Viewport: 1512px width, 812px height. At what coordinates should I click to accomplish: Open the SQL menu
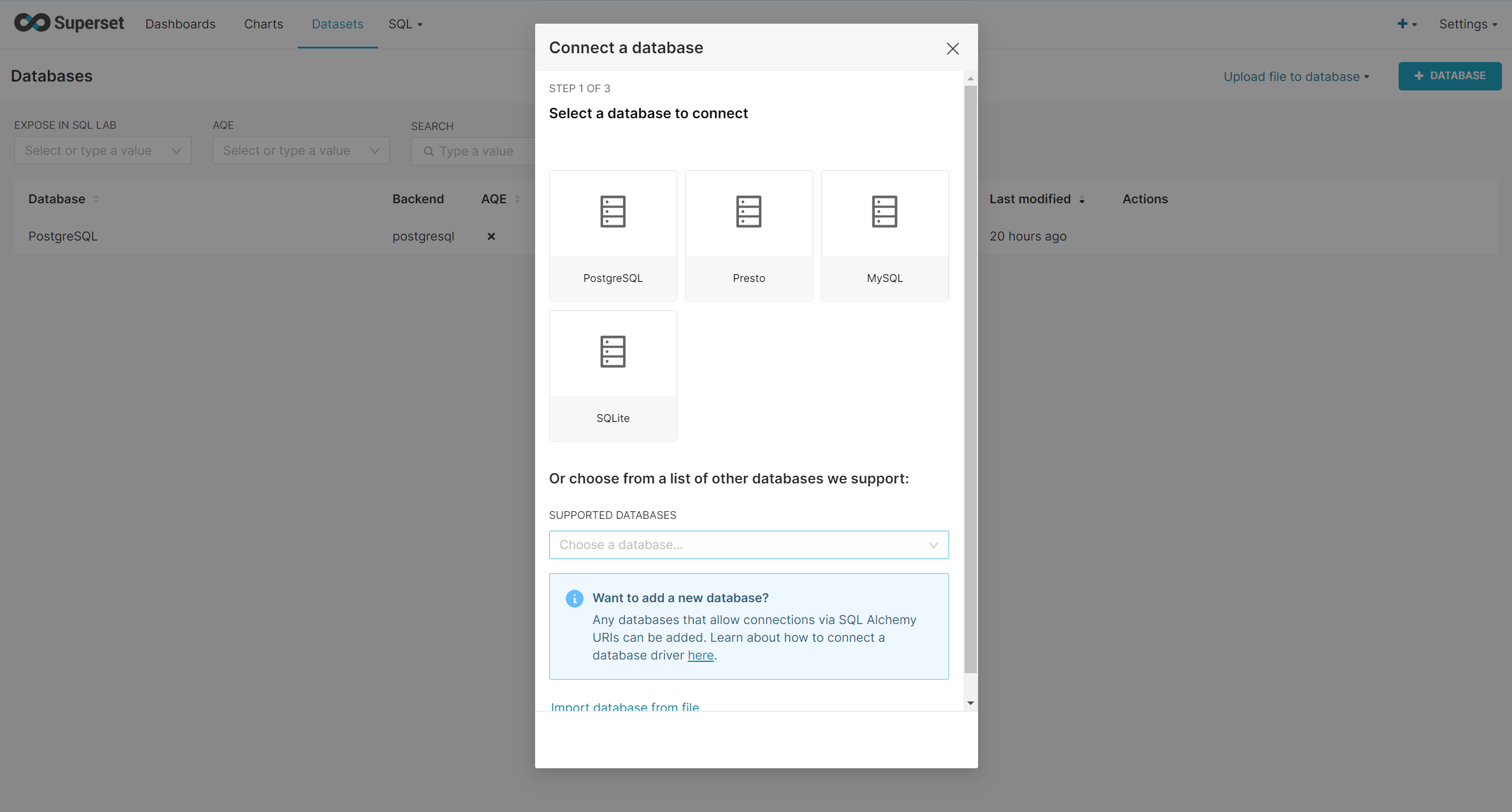point(405,24)
